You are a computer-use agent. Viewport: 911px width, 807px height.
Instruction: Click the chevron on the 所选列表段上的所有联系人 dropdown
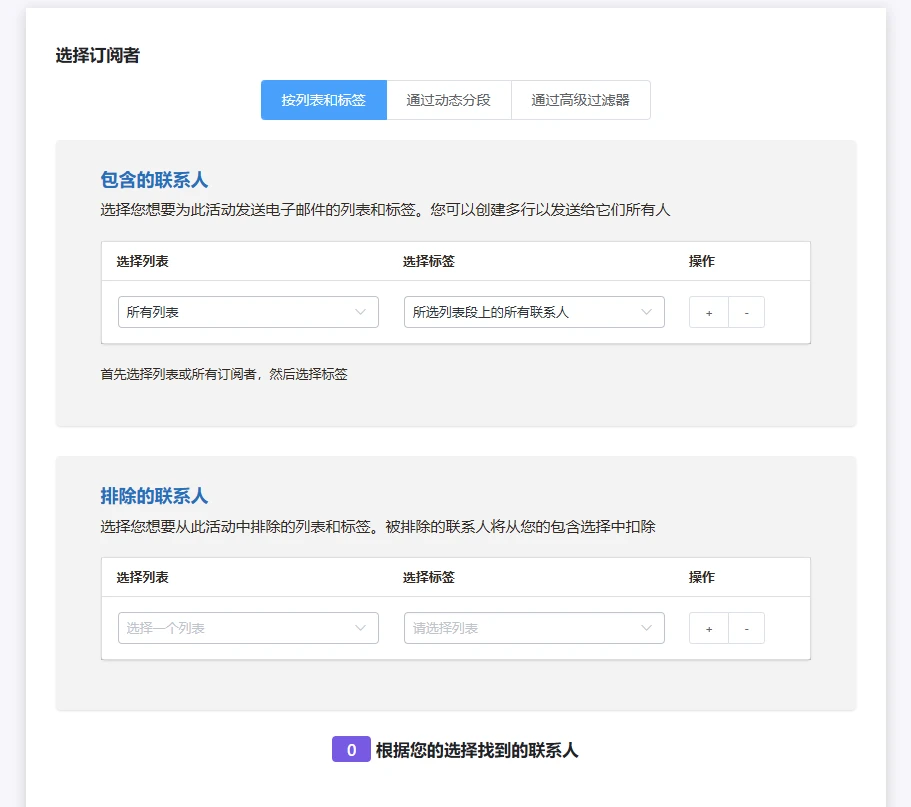coord(648,312)
